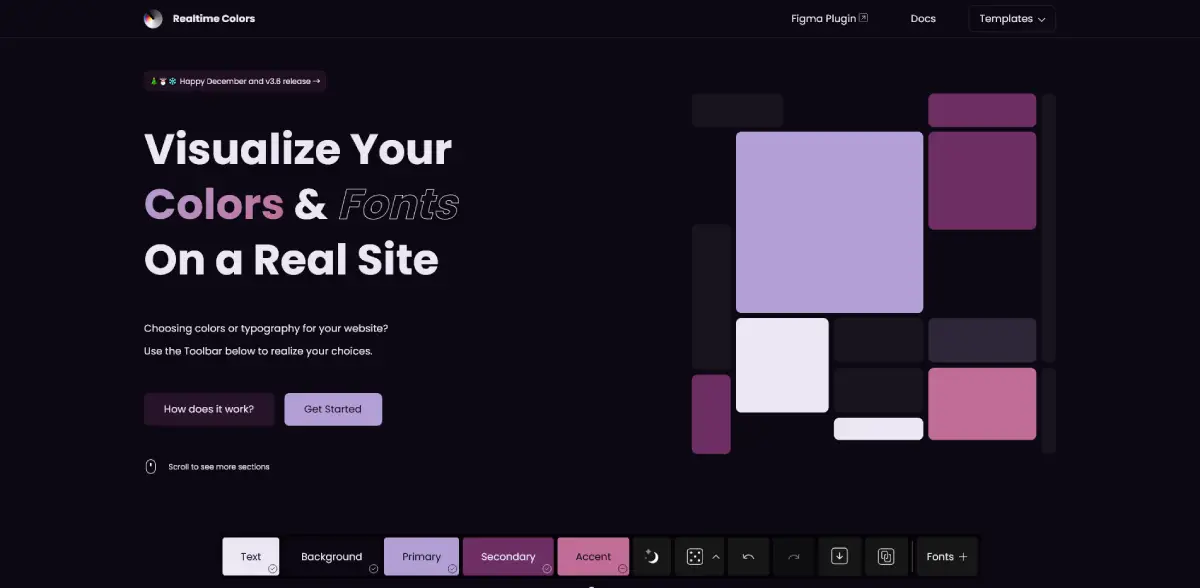Expand randomize options chevron beside dice
The image size is (1200, 588).
tap(716, 557)
